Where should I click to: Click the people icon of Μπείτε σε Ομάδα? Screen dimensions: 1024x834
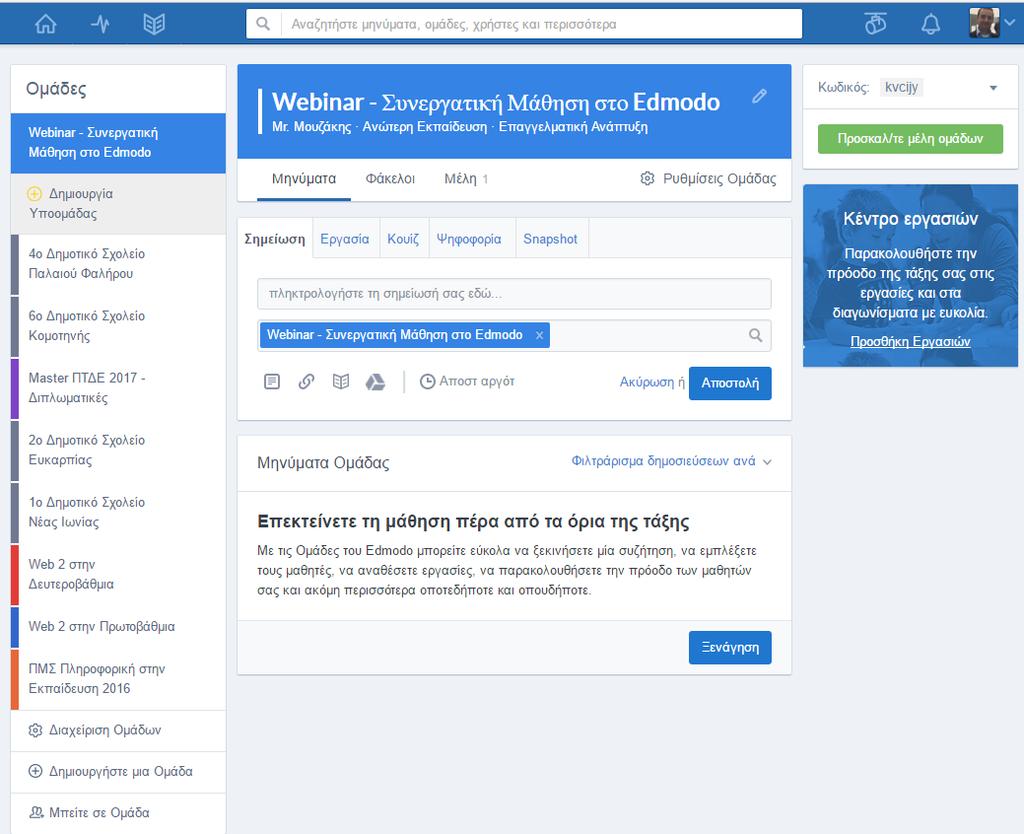pos(36,812)
